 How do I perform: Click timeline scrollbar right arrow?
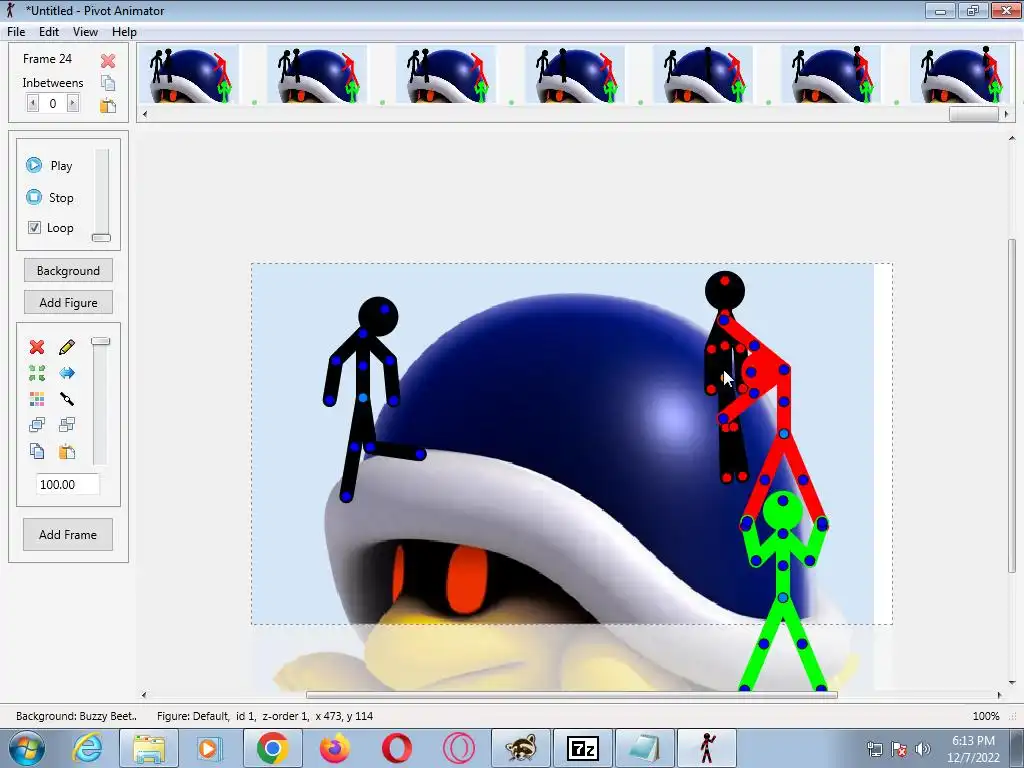pos(1006,114)
